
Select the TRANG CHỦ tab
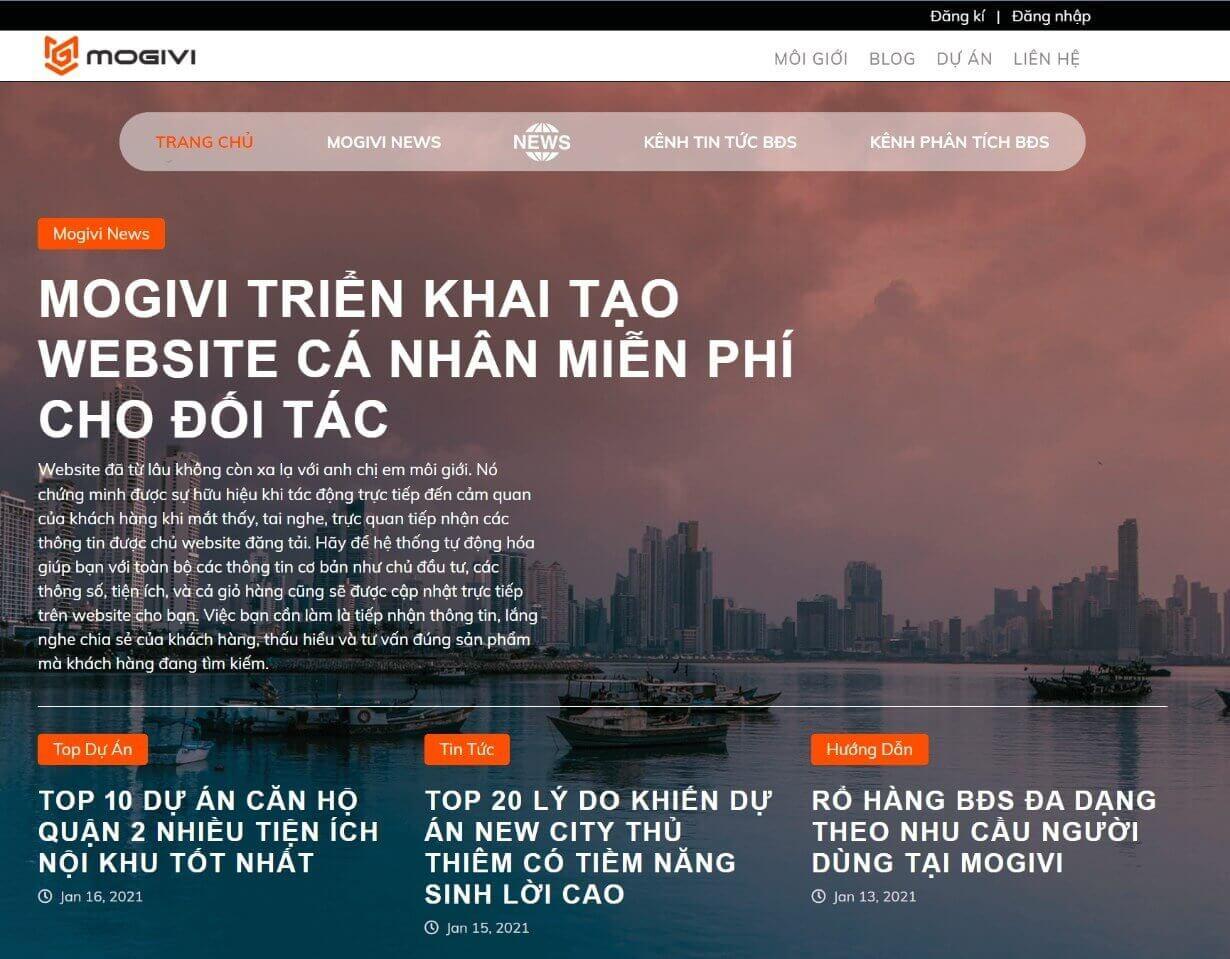pyautogui.click(x=204, y=142)
